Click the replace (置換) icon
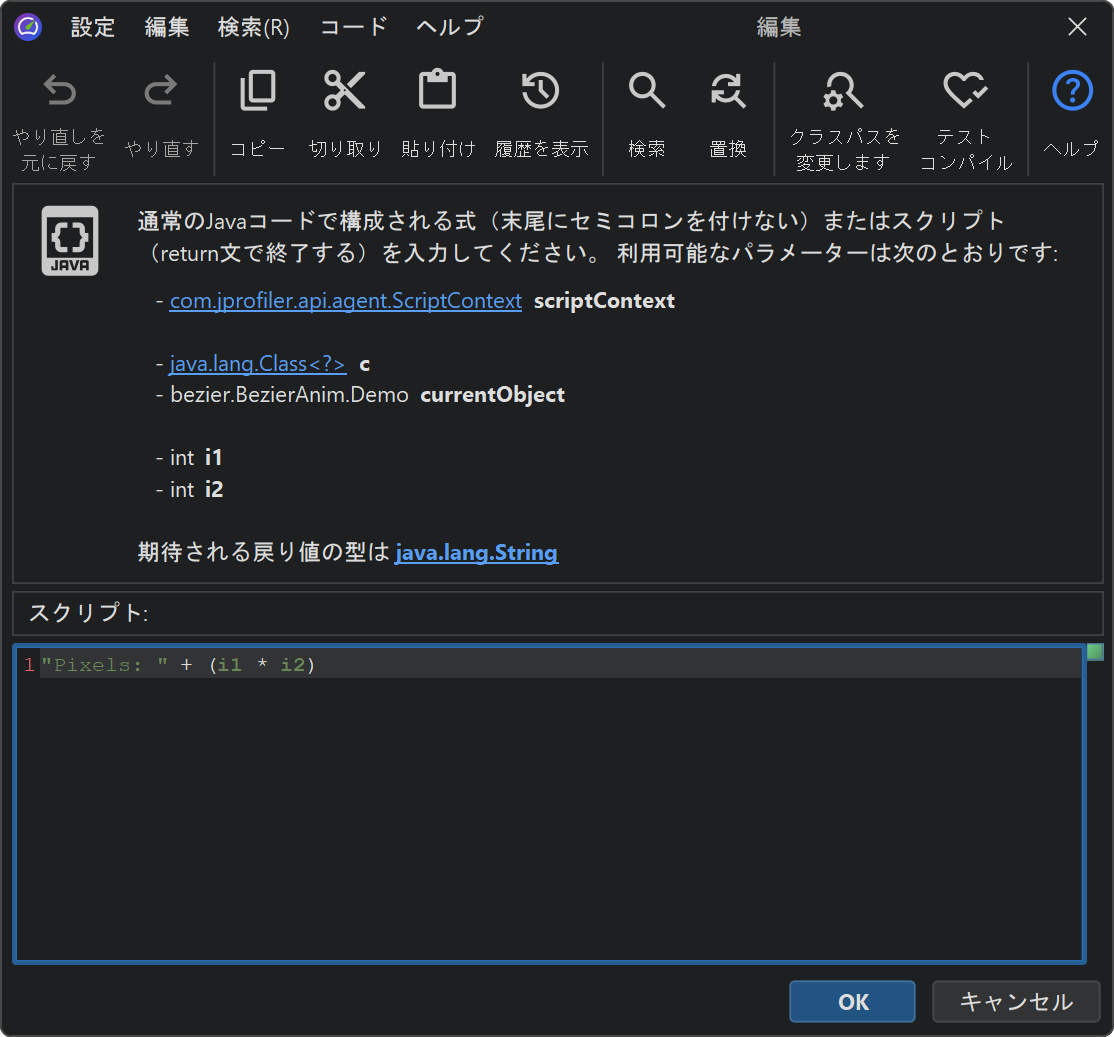The width and height of the screenshot is (1114, 1037). [x=727, y=92]
